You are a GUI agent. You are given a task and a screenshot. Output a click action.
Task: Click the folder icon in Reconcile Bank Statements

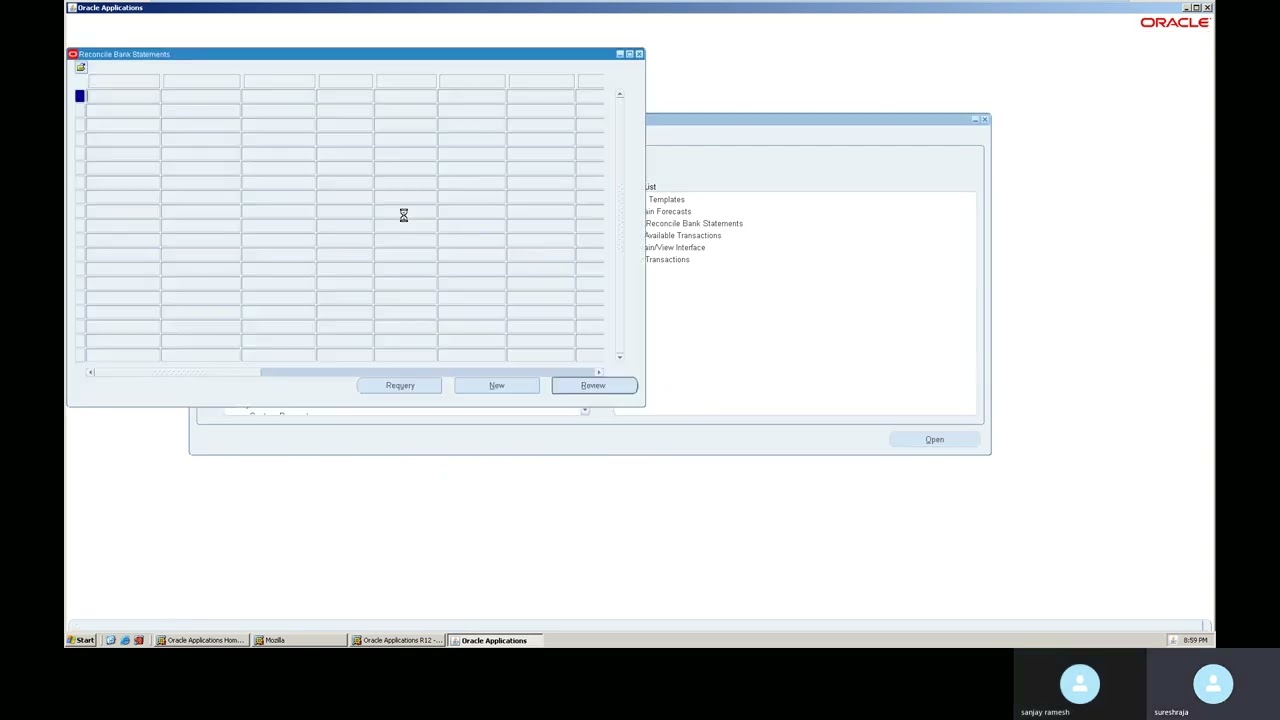[x=81, y=67]
